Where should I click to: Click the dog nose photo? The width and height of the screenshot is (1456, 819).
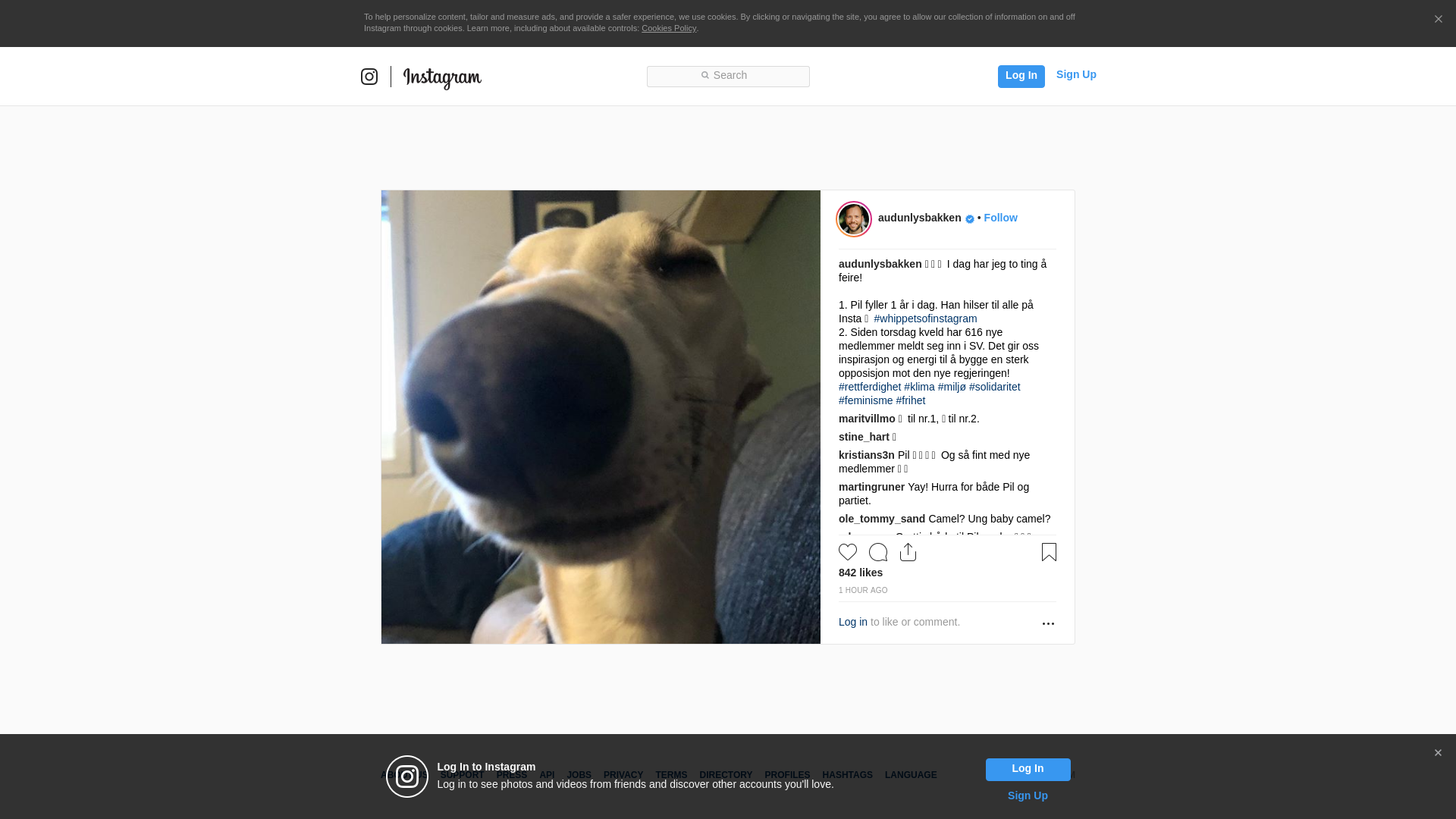pos(601,417)
